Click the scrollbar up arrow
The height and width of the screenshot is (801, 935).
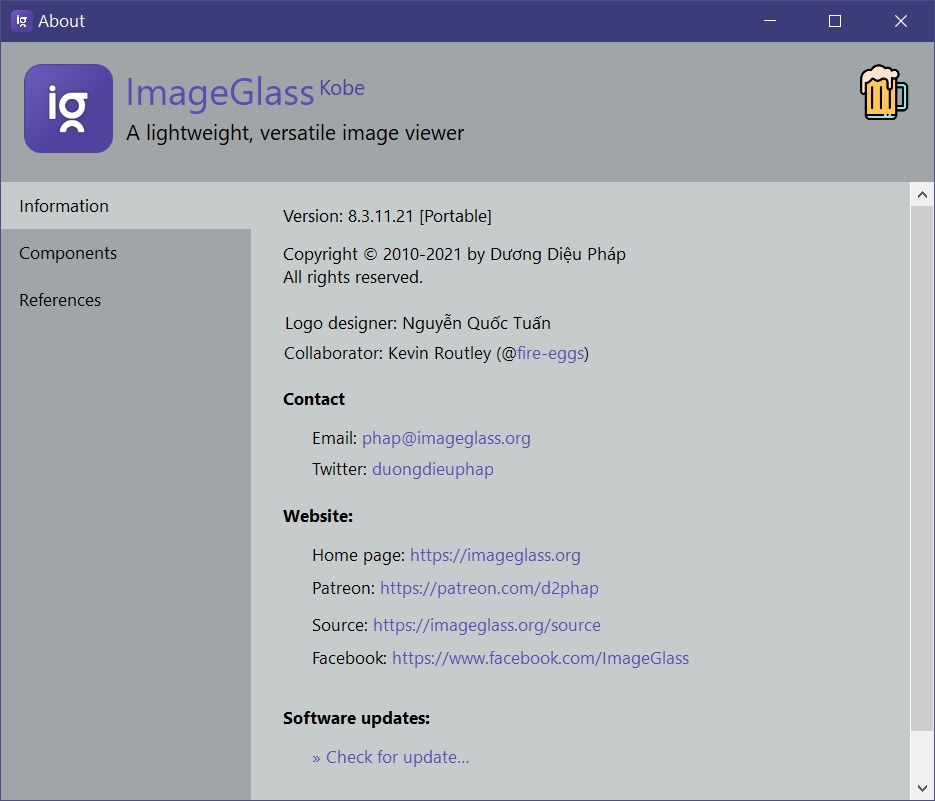922,194
